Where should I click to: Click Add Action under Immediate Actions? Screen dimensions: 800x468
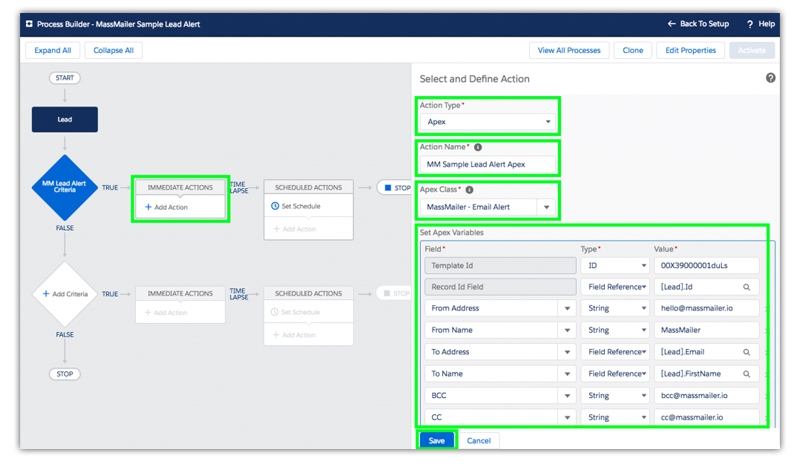pyautogui.click(x=166, y=207)
